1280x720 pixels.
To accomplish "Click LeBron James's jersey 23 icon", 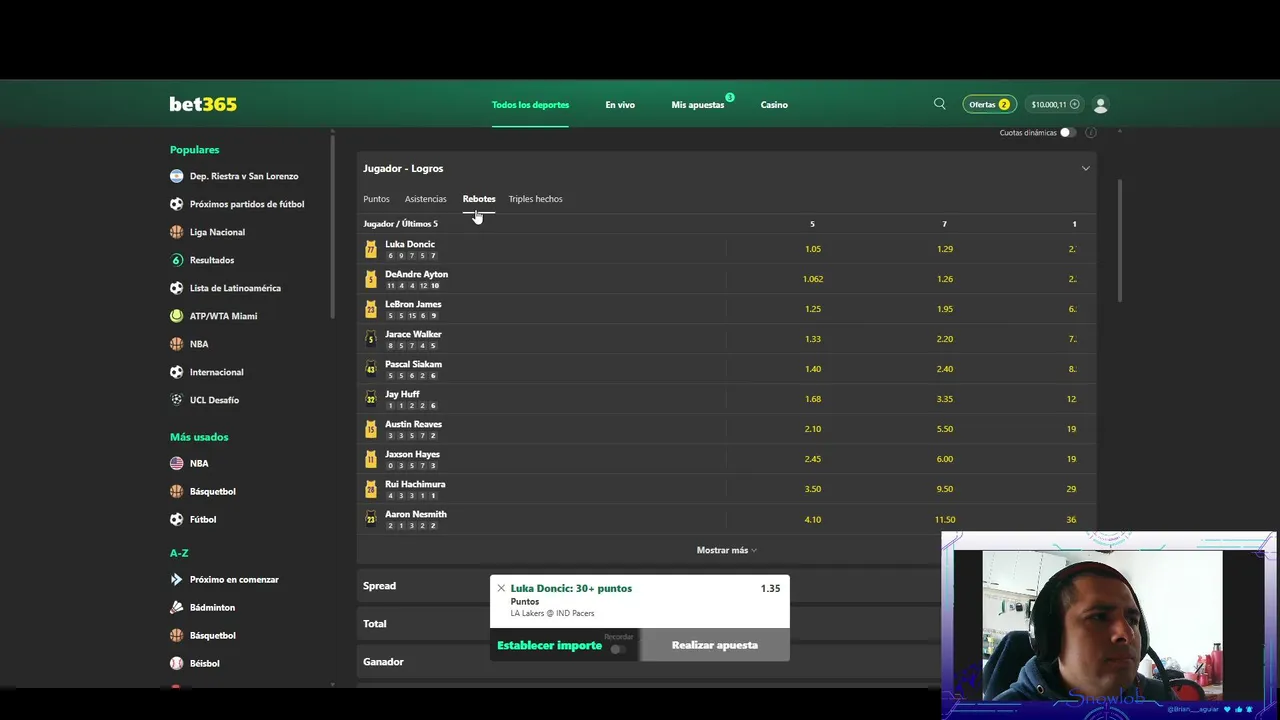I will pos(371,309).
